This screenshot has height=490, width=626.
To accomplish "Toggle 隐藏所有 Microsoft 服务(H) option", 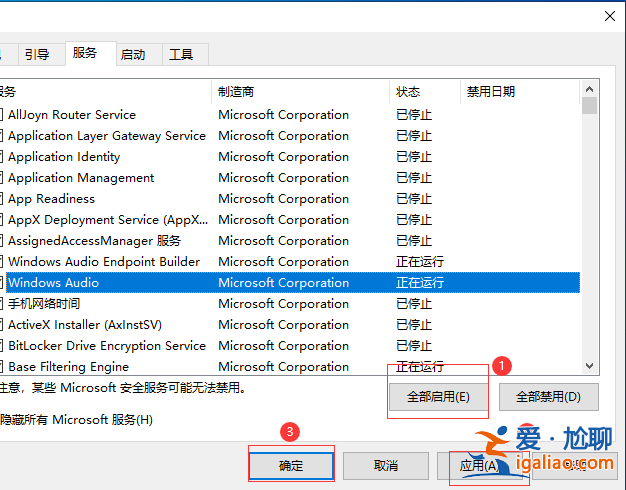I will point(76,420).
